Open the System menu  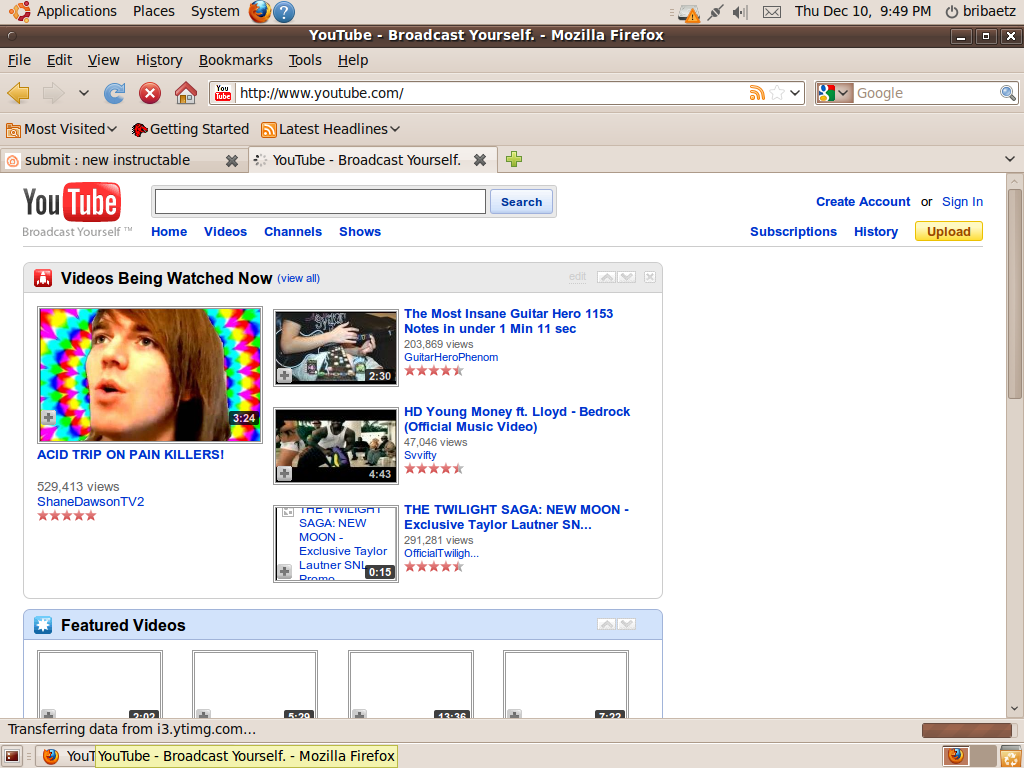(214, 12)
